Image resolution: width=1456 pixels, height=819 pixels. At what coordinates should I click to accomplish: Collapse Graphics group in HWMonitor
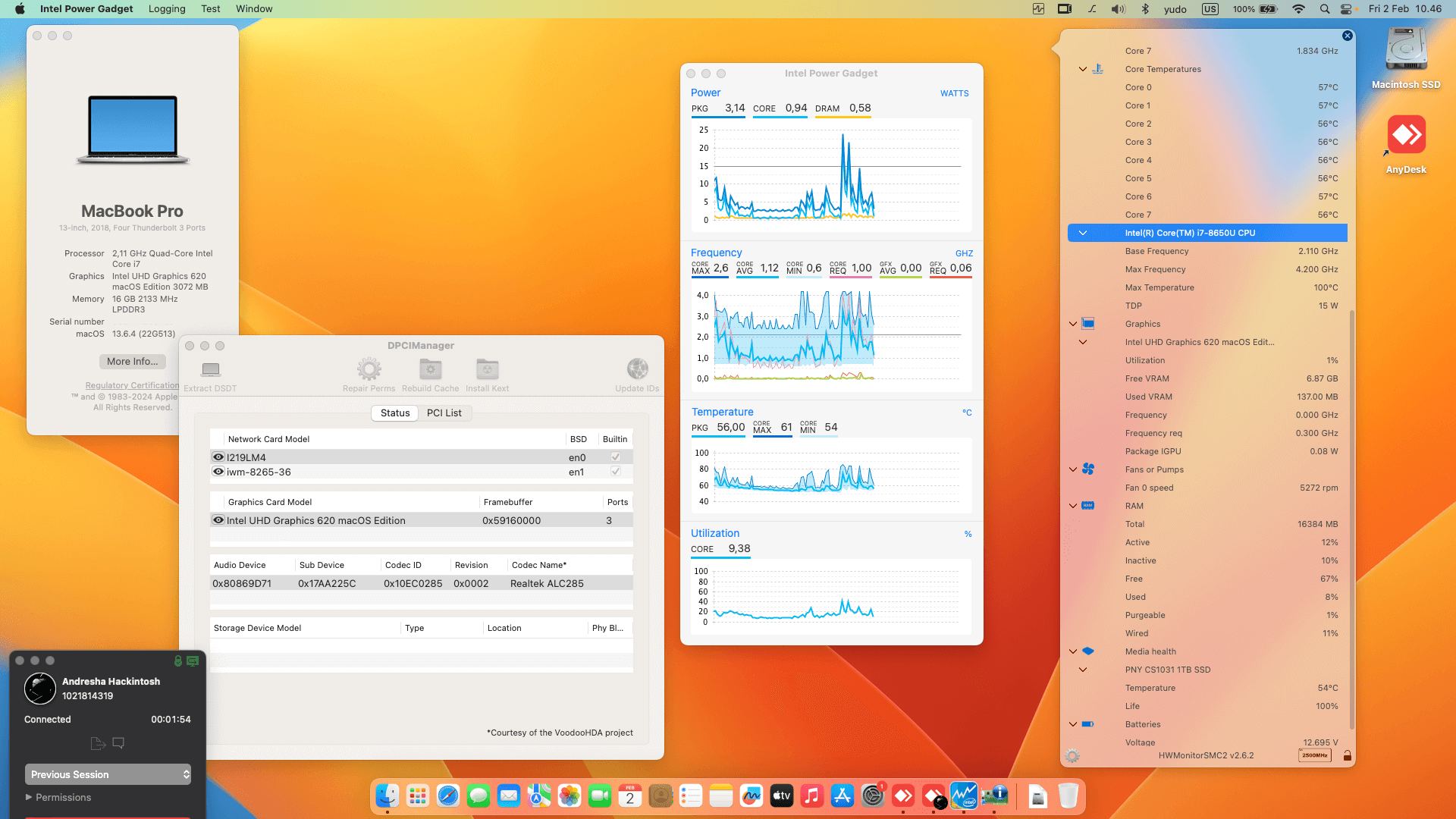click(1073, 324)
